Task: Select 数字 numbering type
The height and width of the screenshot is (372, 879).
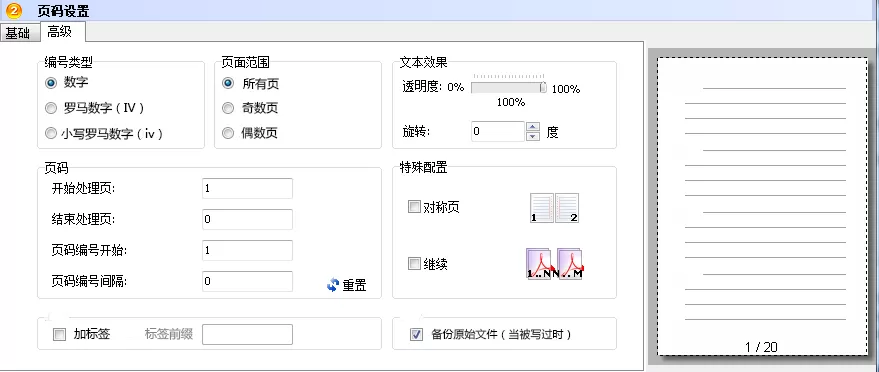Action: point(51,83)
